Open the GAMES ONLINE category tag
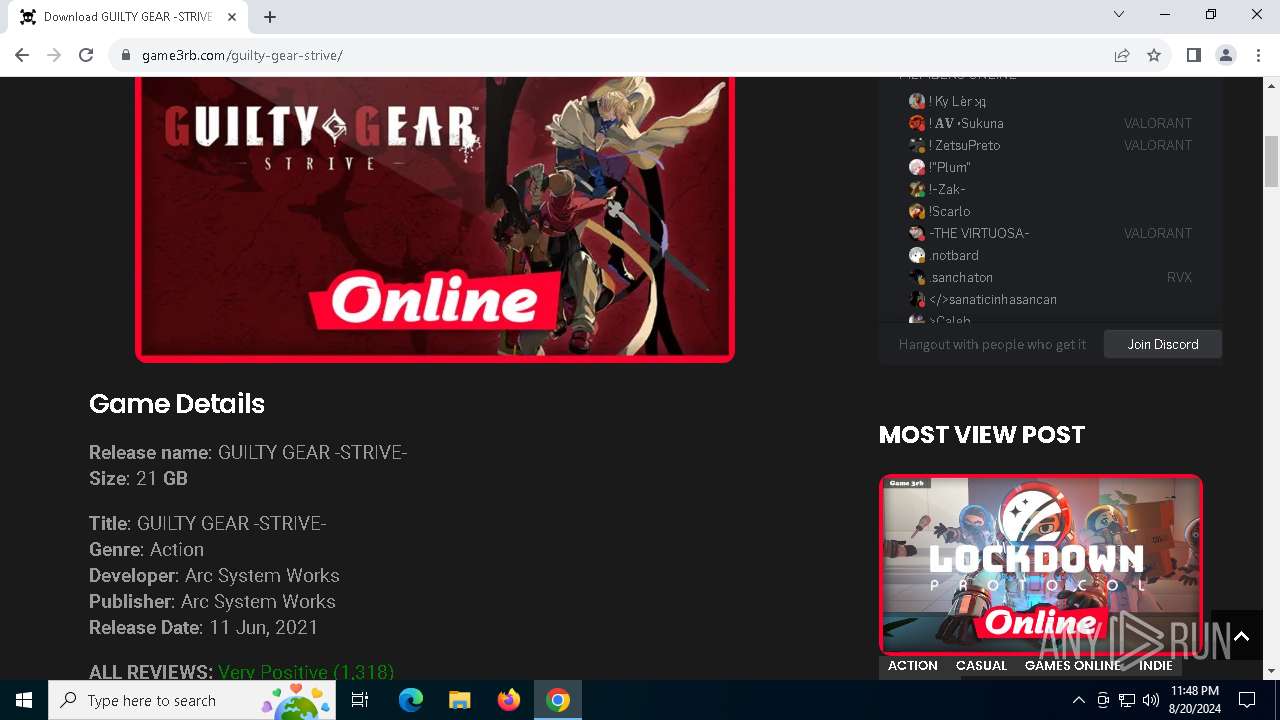Screen dimensions: 1280x720 (1073, 665)
